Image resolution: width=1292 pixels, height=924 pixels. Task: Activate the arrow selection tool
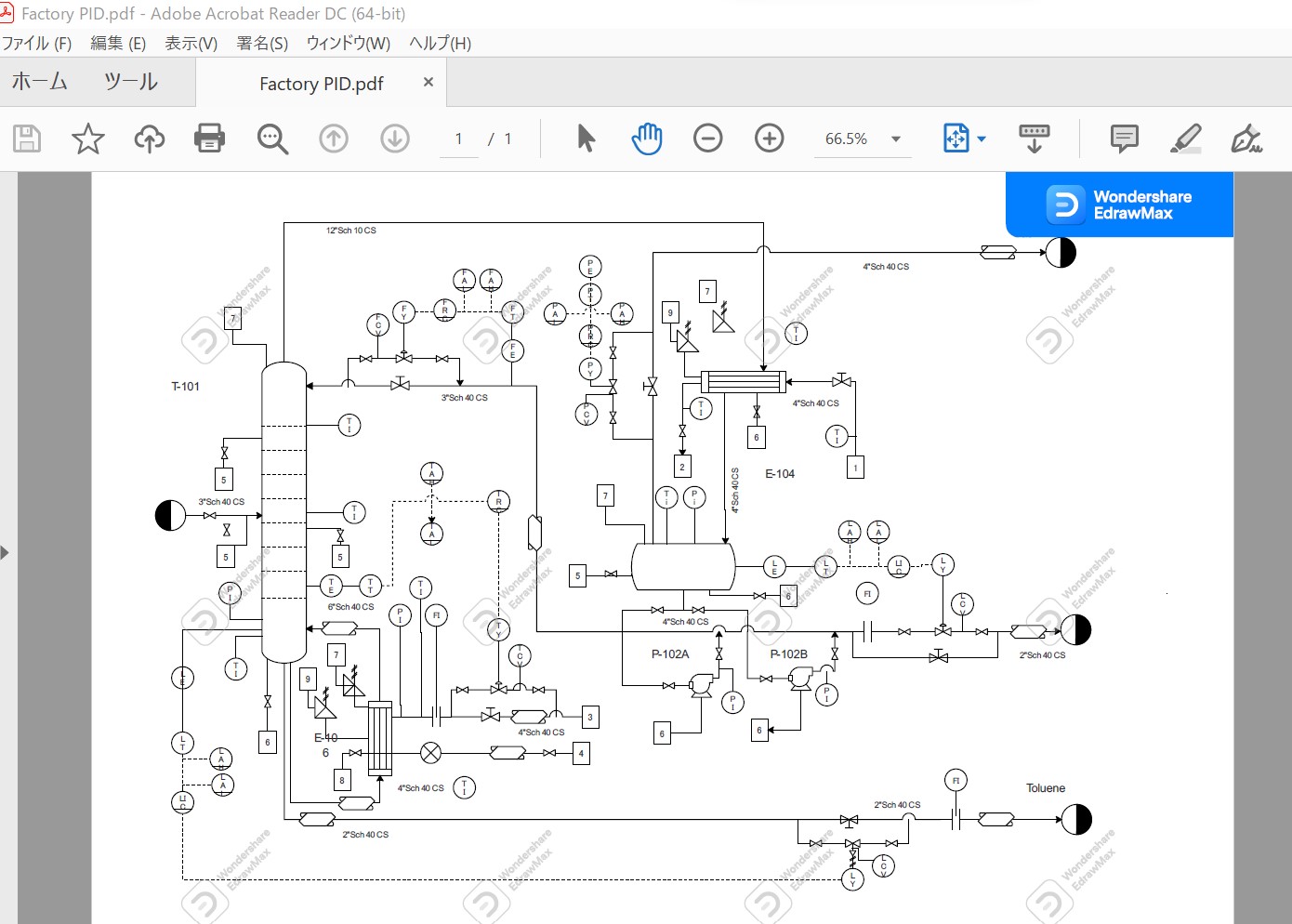tap(586, 139)
